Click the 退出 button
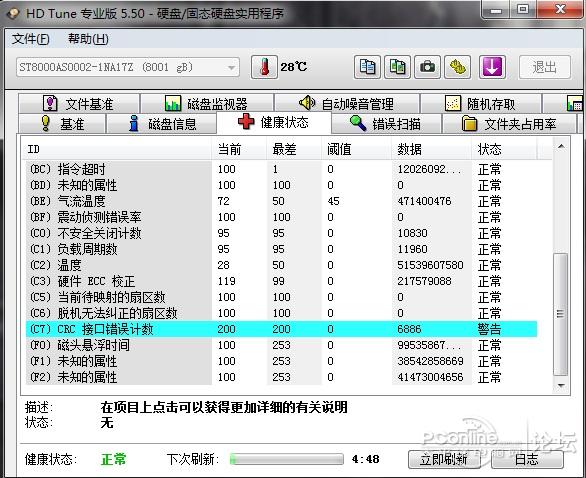 (x=545, y=67)
